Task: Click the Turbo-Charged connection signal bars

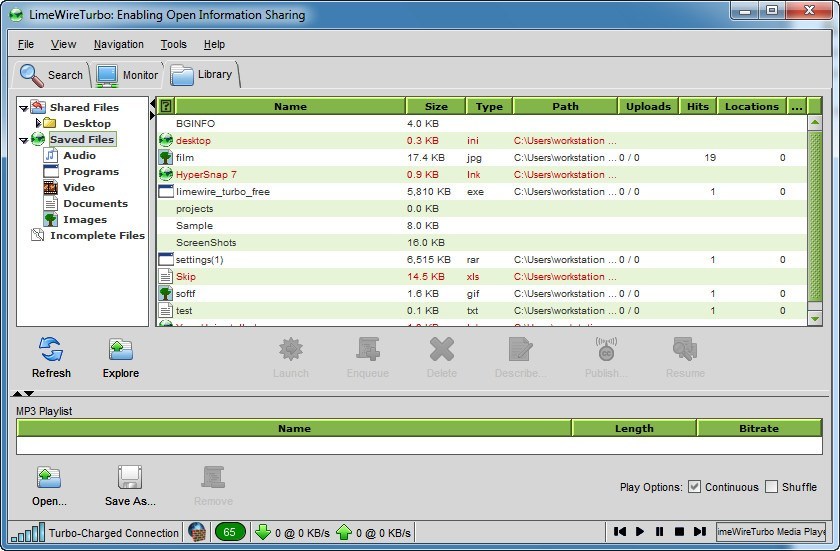Action: click(28, 532)
